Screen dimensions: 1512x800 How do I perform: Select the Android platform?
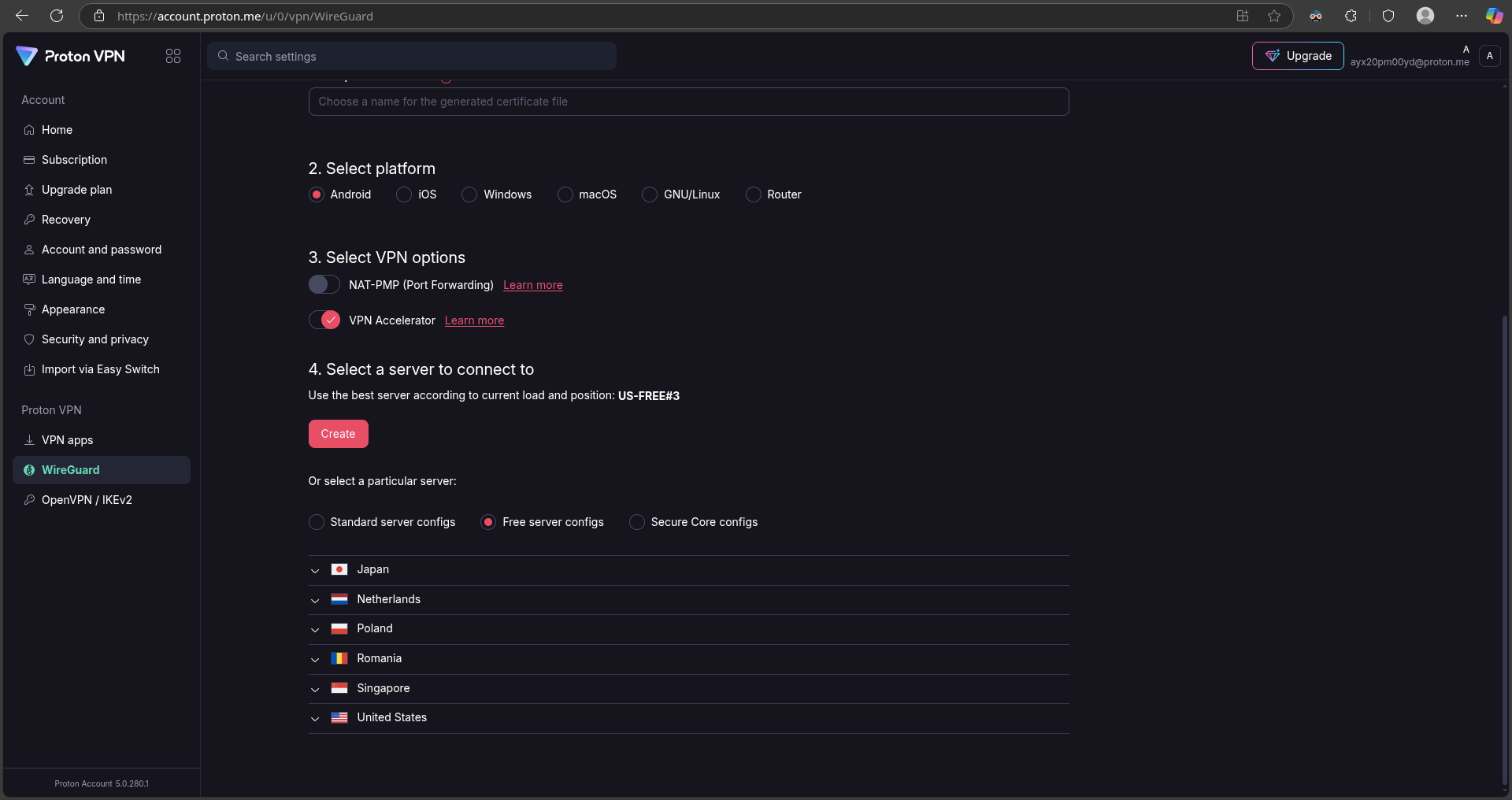[317, 194]
